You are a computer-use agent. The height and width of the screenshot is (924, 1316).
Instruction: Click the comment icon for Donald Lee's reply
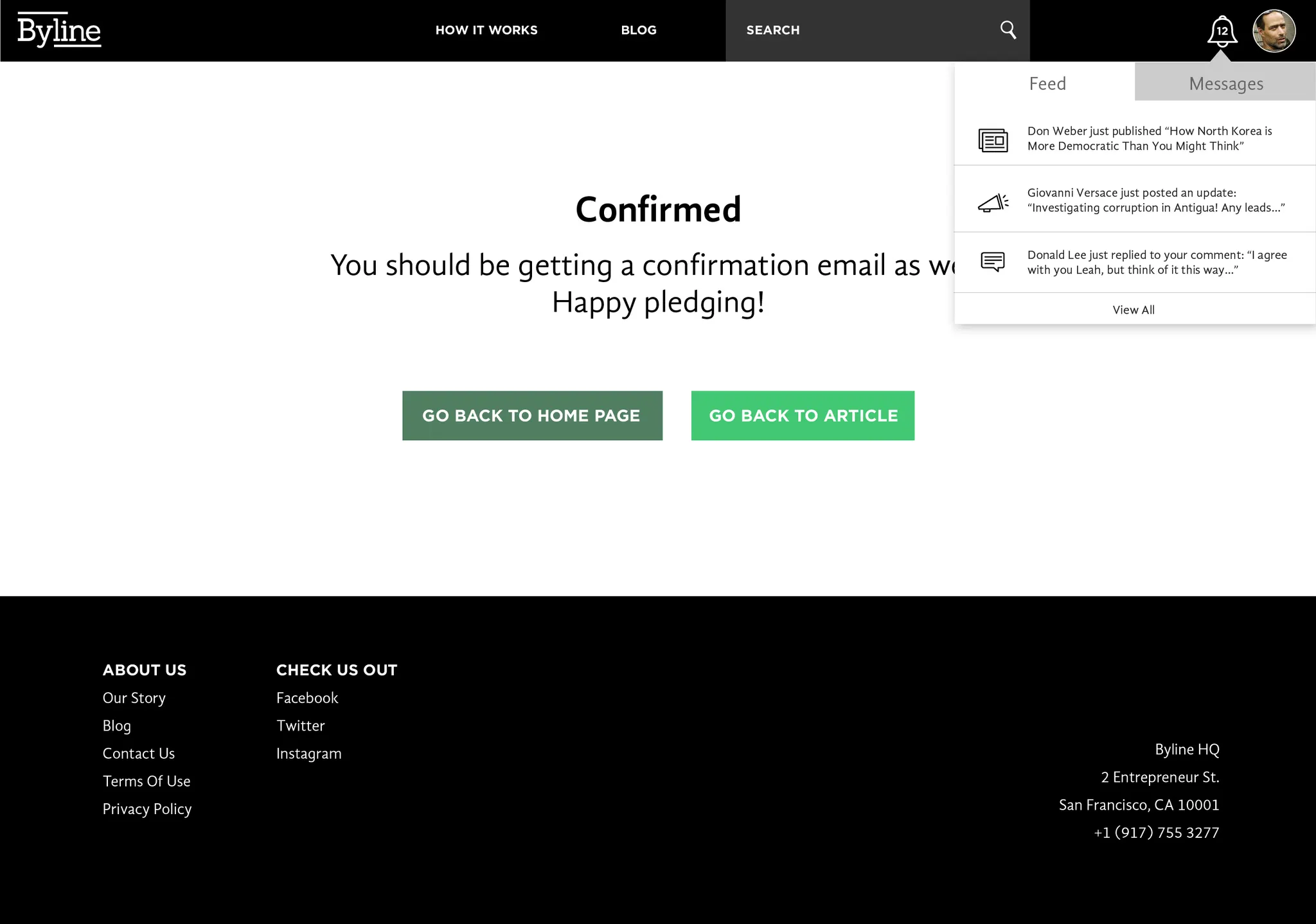[993, 262]
